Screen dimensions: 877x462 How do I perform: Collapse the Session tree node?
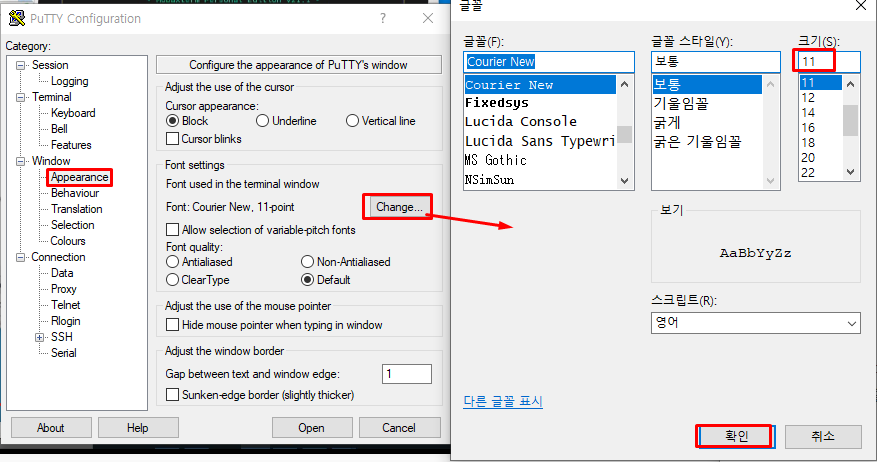point(21,65)
